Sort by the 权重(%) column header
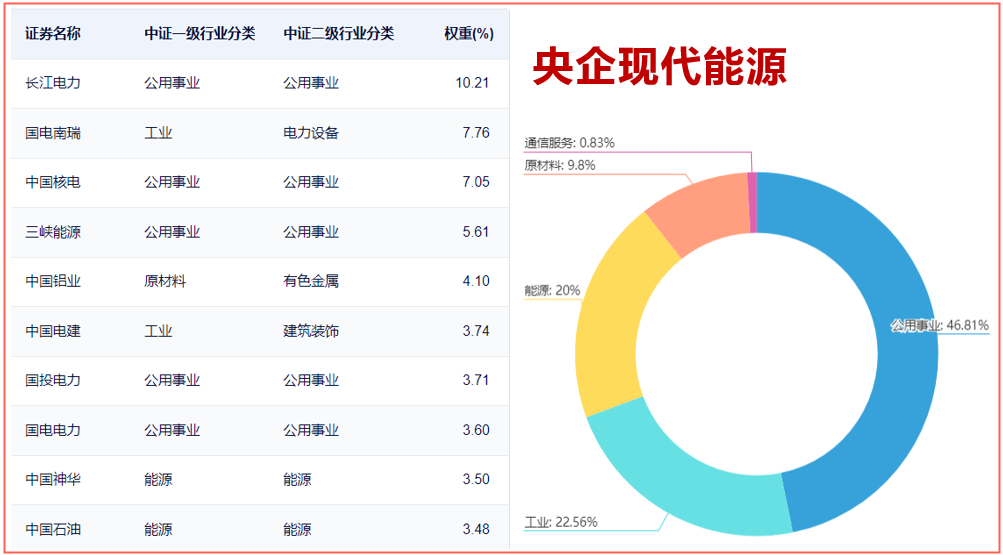1003x555 pixels. pyautogui.click(x=469, y=33)
